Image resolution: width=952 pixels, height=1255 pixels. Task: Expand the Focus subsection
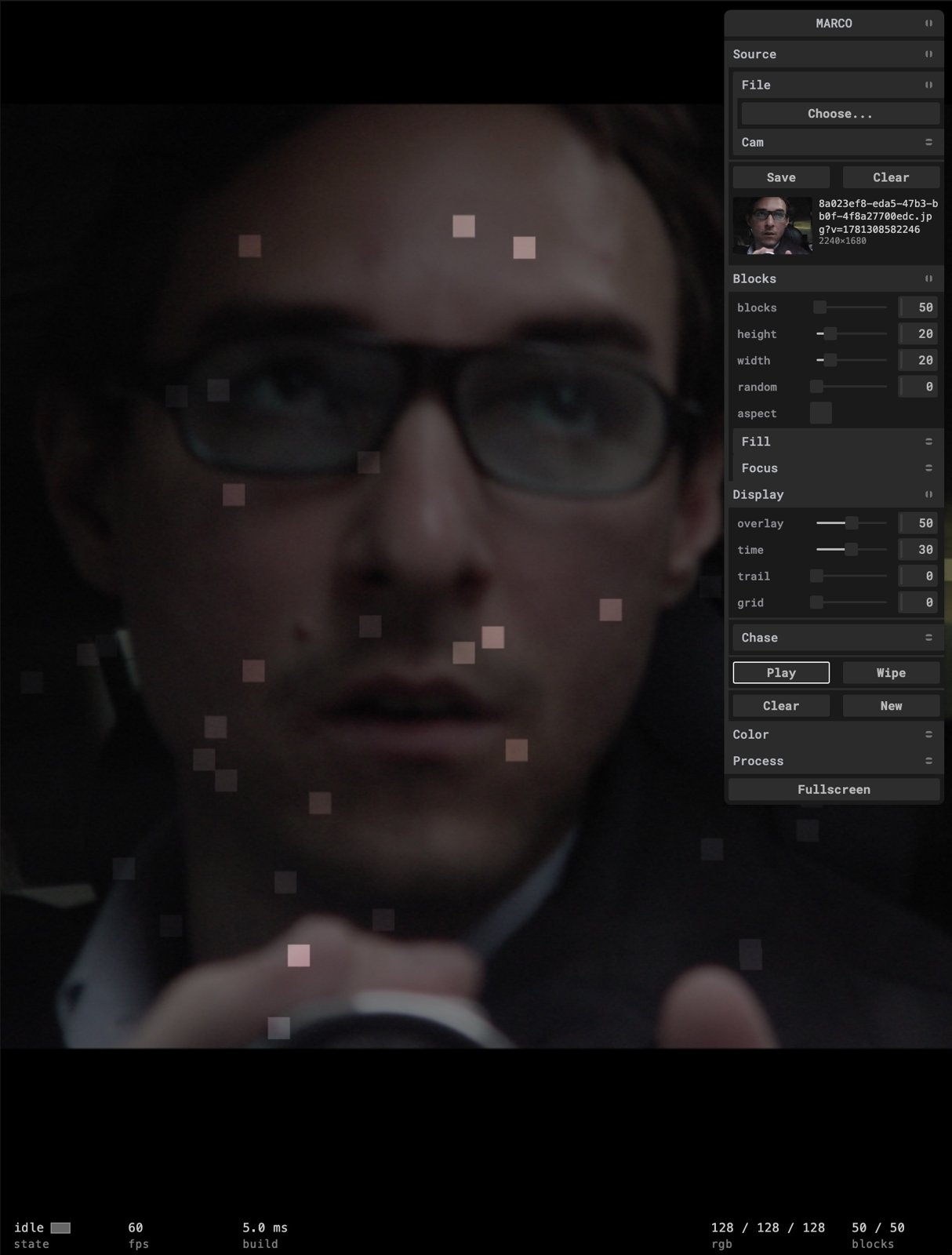coord(838,468)
